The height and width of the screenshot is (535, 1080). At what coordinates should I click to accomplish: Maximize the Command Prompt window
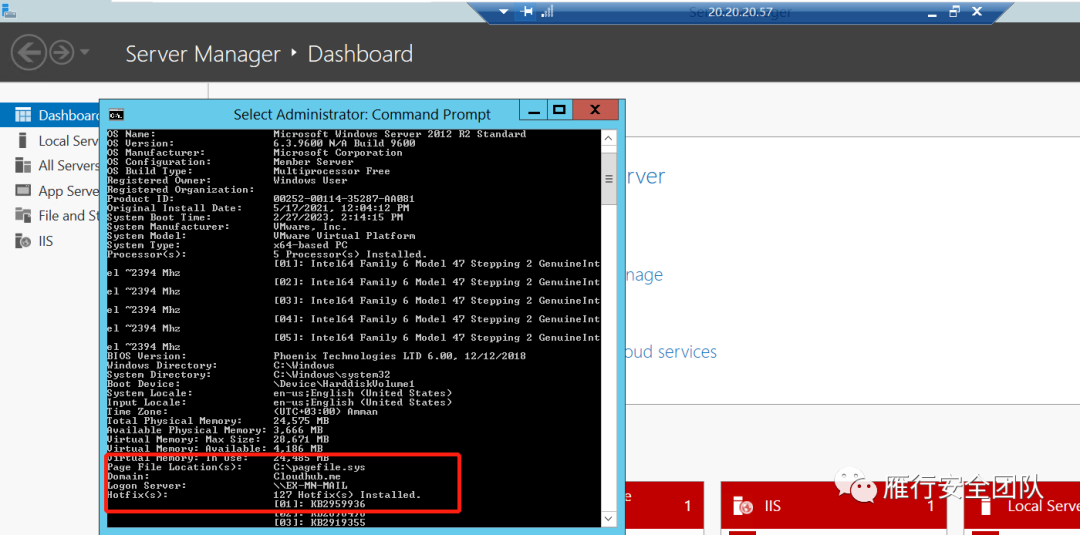pyautogui.click(x=559, y=110)
